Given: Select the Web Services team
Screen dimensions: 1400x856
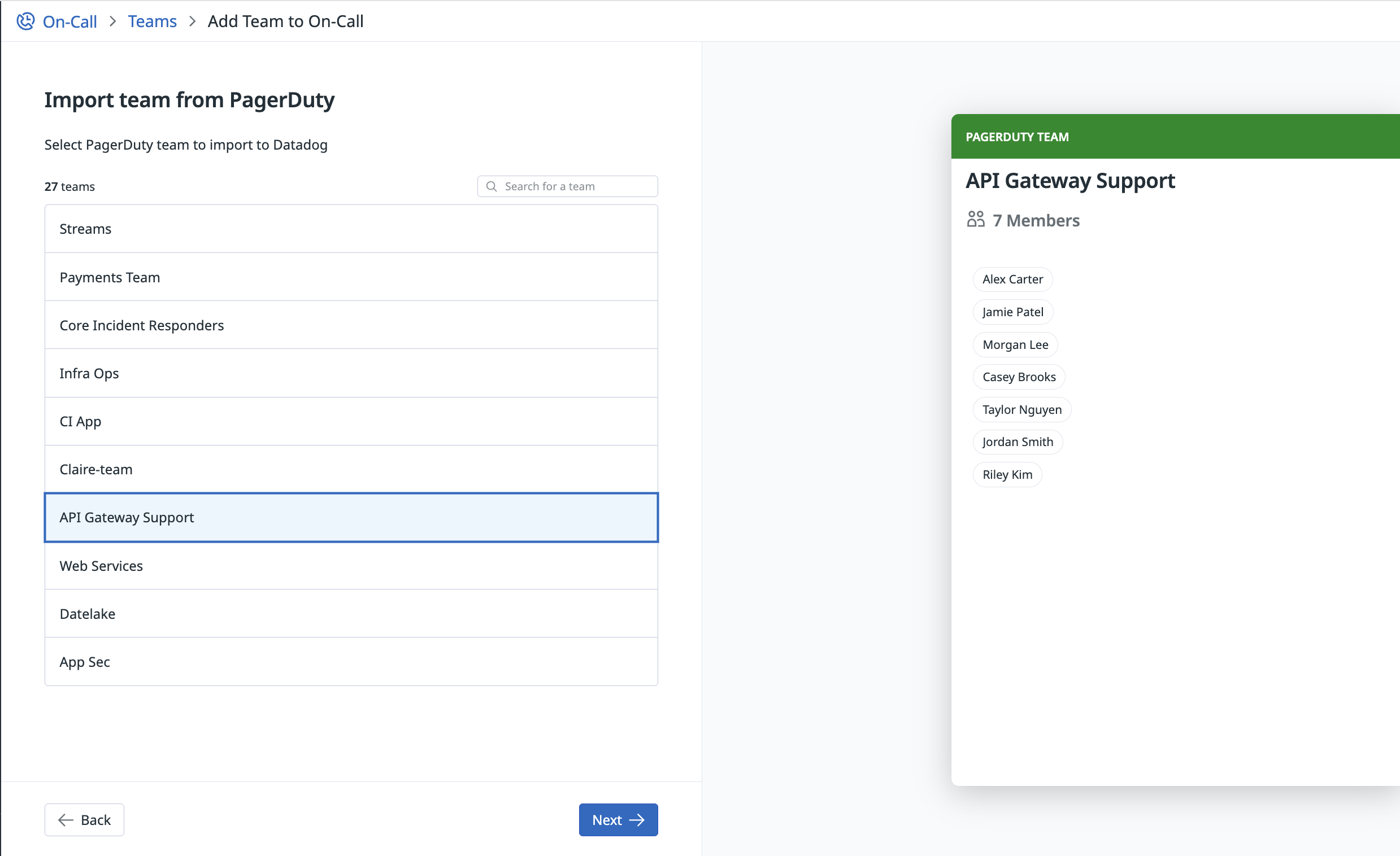Looking at the screenshot, I should coord(351,566).
